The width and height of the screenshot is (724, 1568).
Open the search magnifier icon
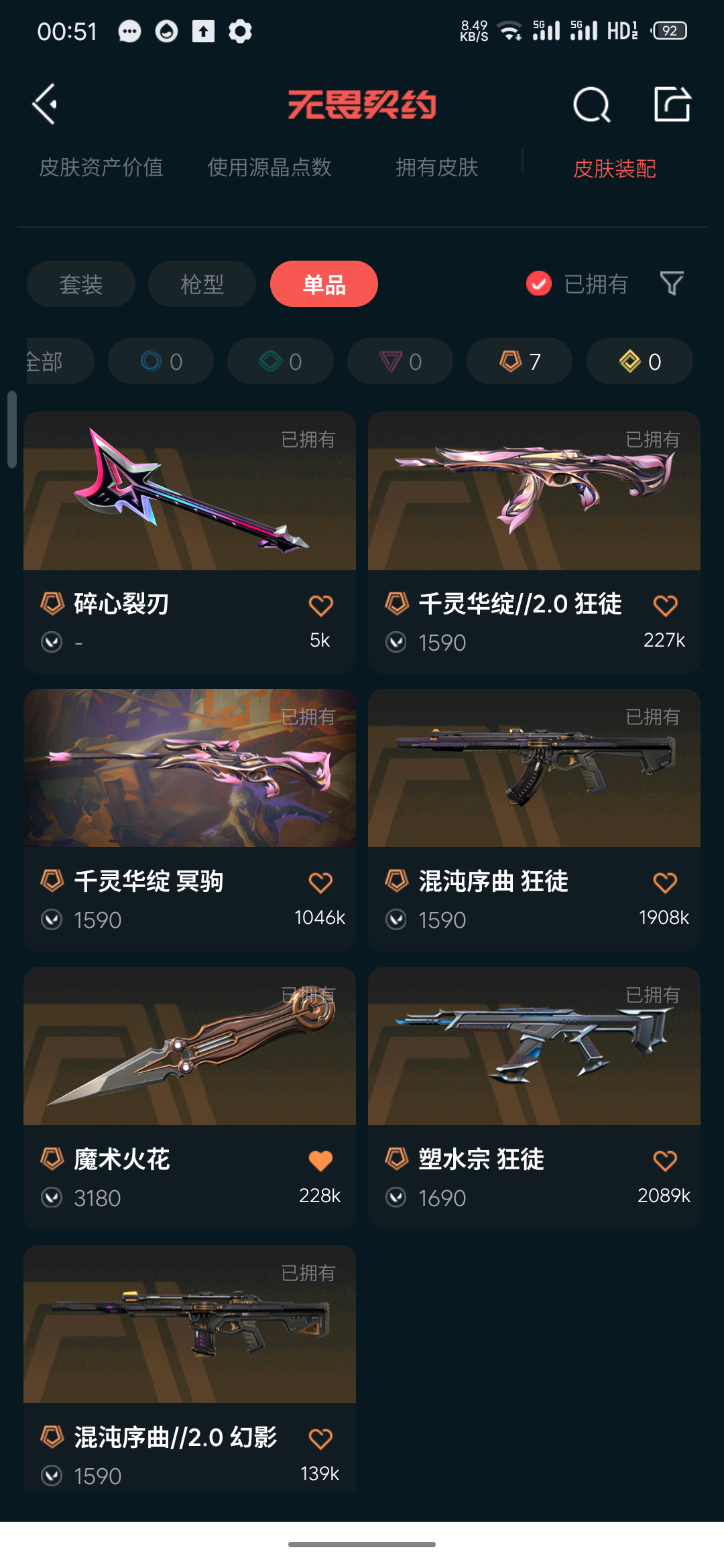tap(591, 105)
